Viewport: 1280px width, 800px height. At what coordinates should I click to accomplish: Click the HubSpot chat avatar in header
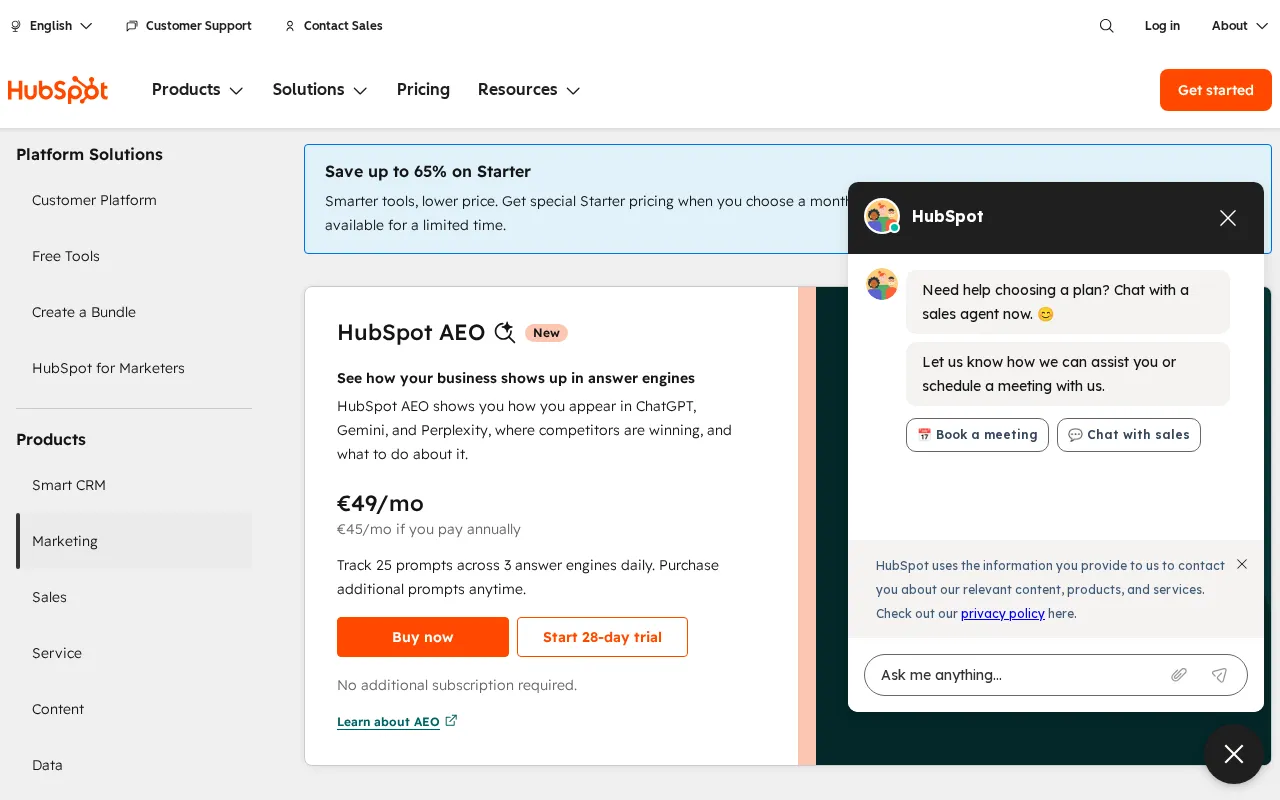tap(882, 216)
